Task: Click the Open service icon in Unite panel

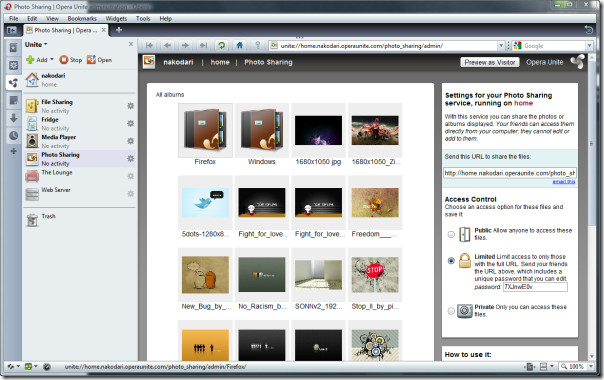Action: (91, 60)
